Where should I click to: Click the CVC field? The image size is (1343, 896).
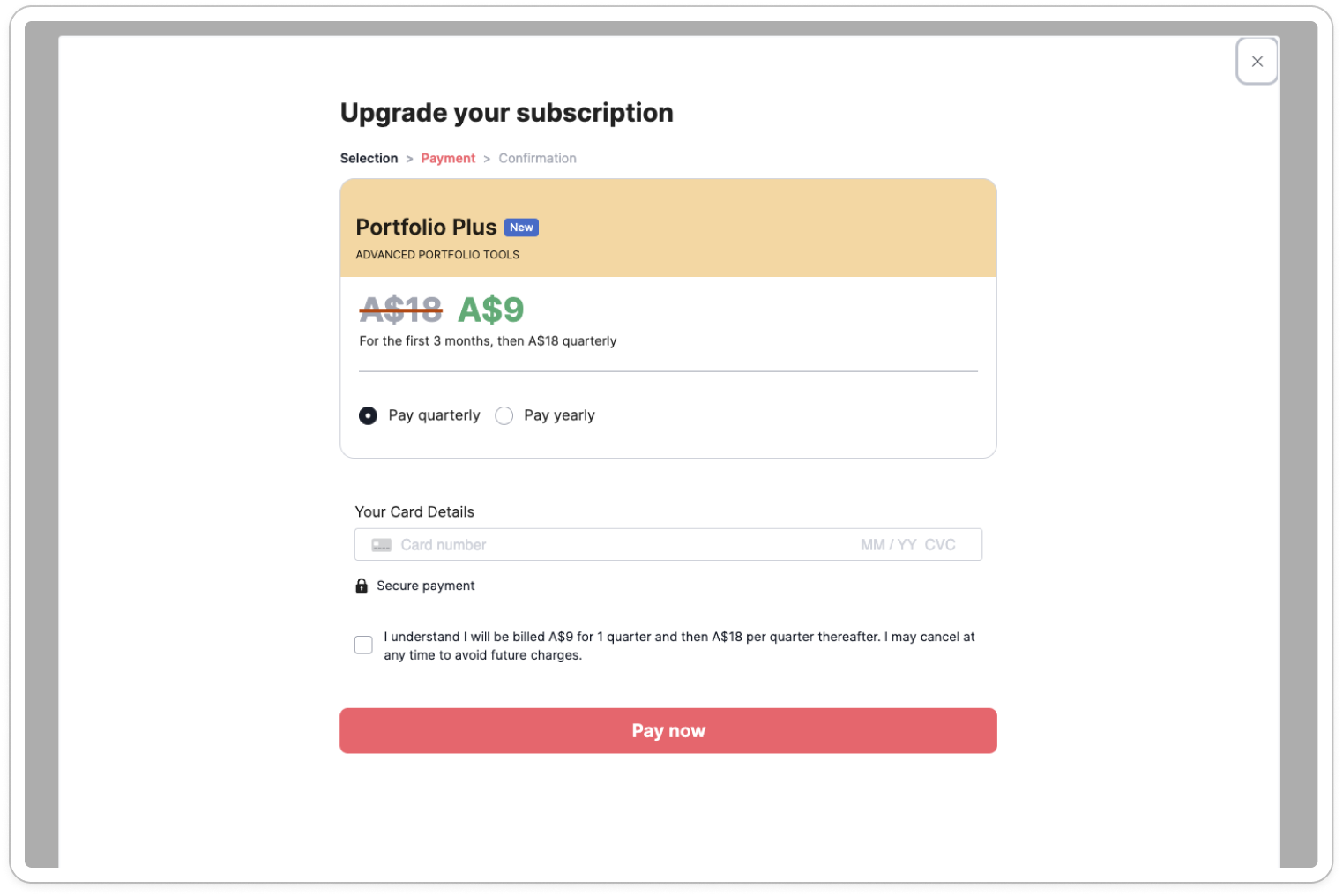[940, 545]
